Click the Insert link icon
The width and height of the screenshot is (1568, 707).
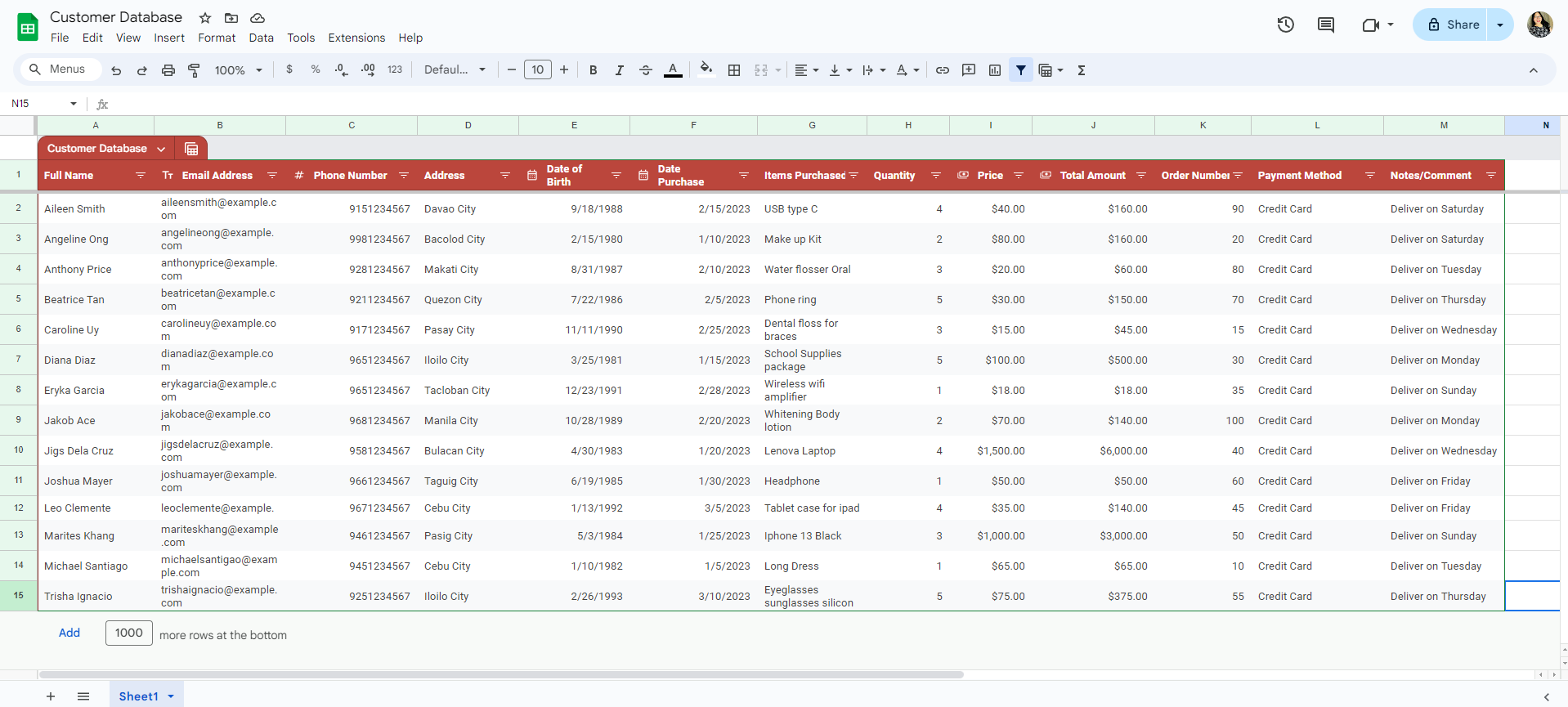943,70
